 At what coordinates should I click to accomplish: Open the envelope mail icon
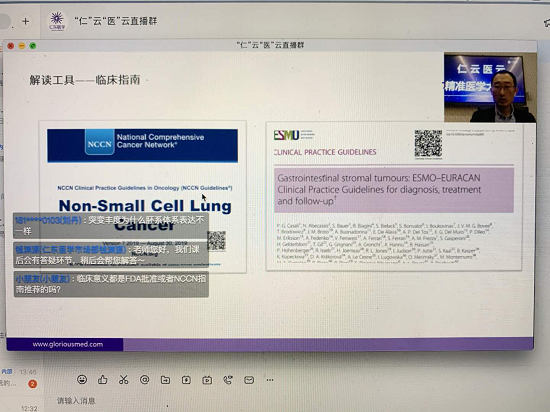(x=249, y=380)
